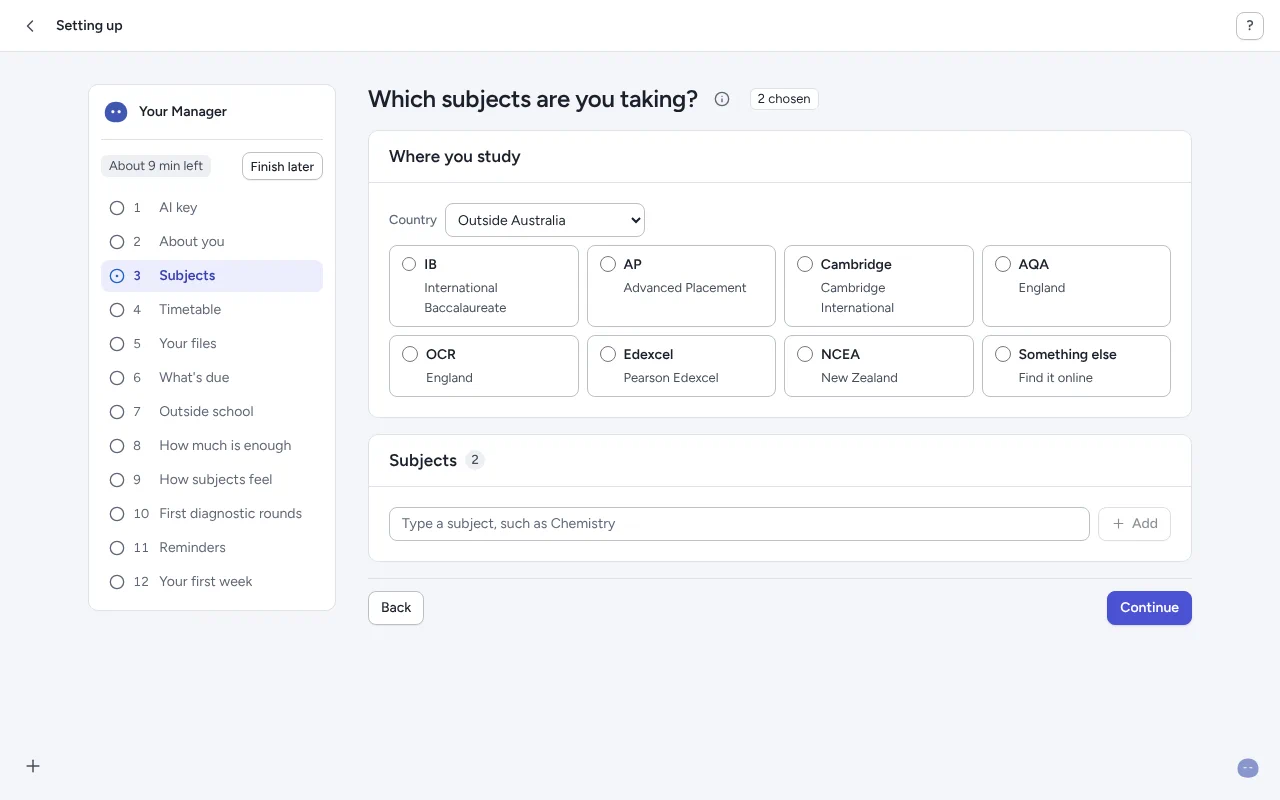This screenshot has height=800, width=1280.
Task: Click the Add subject button
Action: pos(1134,524)
